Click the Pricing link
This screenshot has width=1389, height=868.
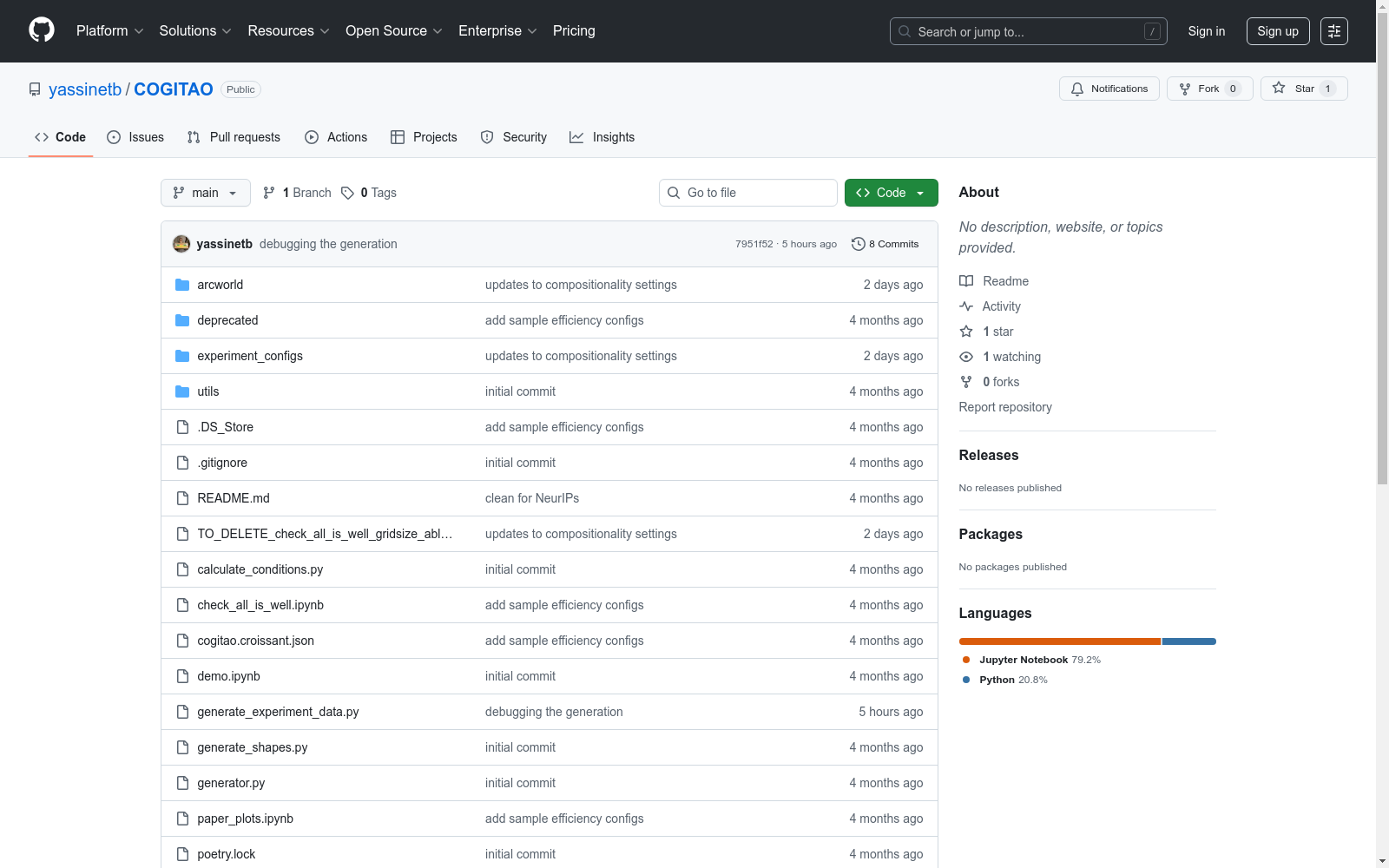coord(574,31)
